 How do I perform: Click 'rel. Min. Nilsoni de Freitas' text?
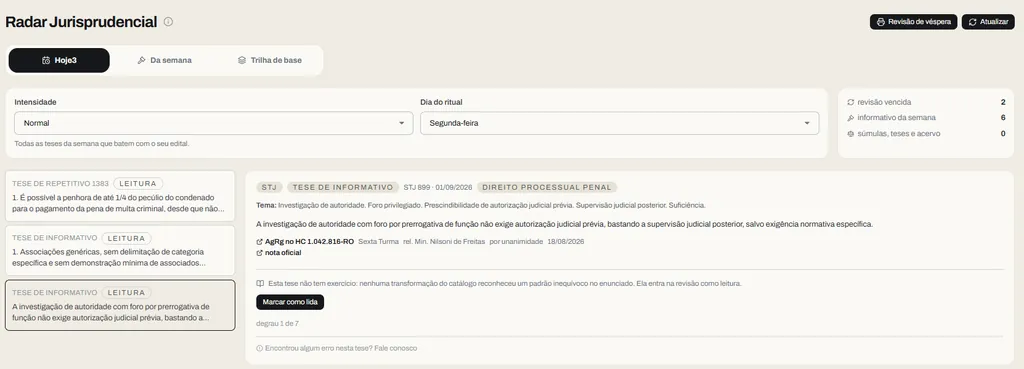pyautogui.click(x=444, y=242)
